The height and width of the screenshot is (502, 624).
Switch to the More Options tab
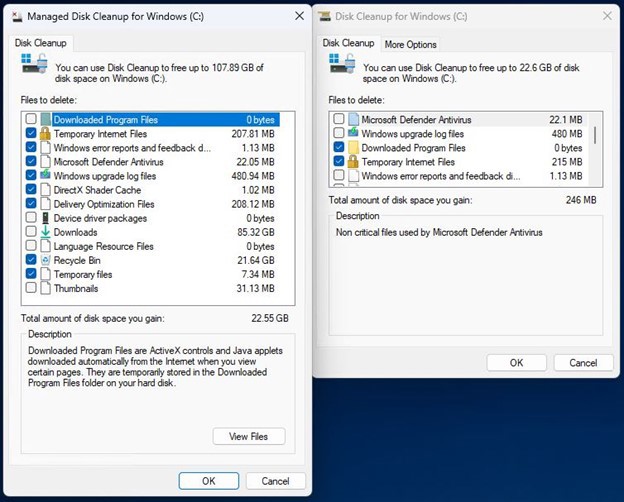tap(410, 44)
